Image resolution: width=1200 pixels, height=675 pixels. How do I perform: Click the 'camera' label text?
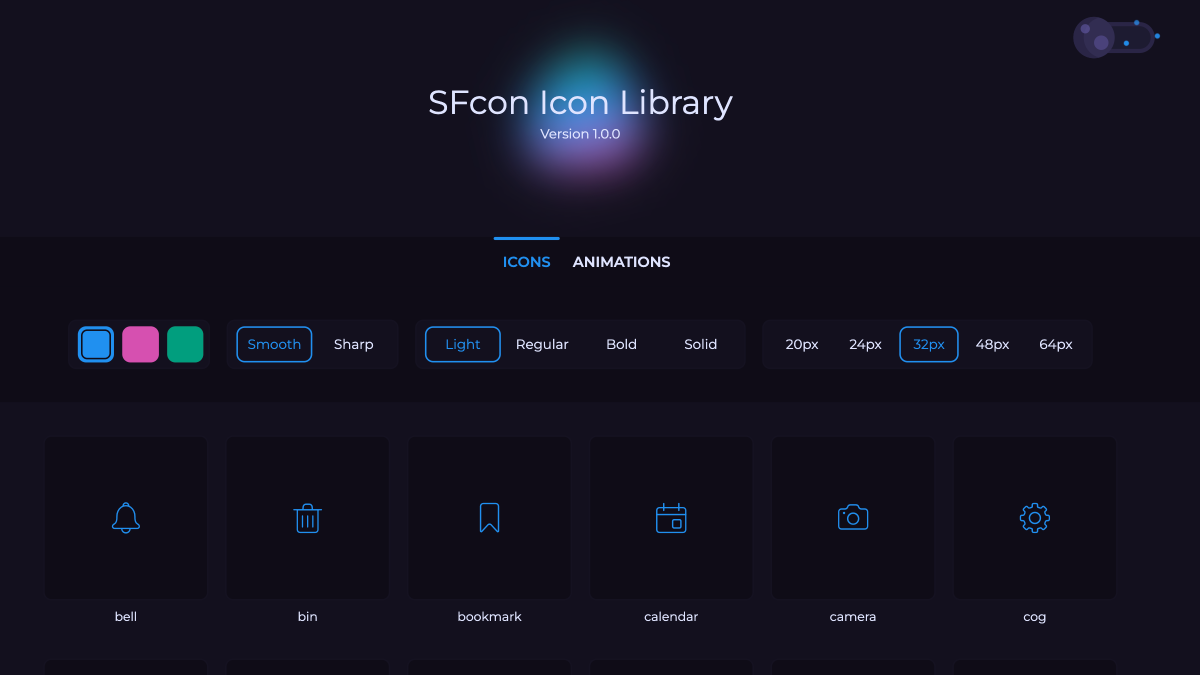tap(853, 617)
